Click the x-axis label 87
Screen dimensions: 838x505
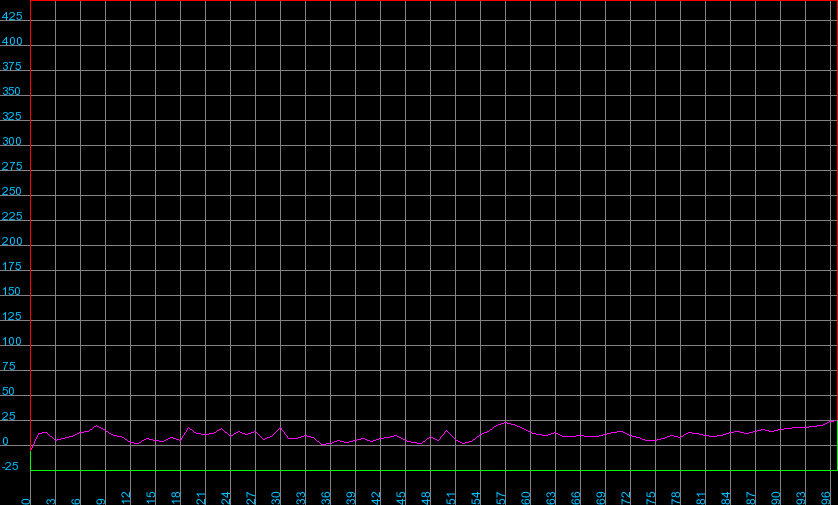point(752,498)
